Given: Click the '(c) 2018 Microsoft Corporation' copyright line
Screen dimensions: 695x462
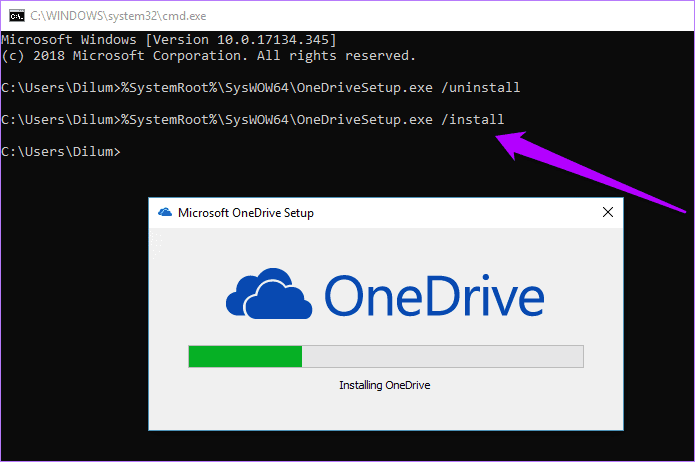Looking at the screenshot, I should click(x=208, y=56).
